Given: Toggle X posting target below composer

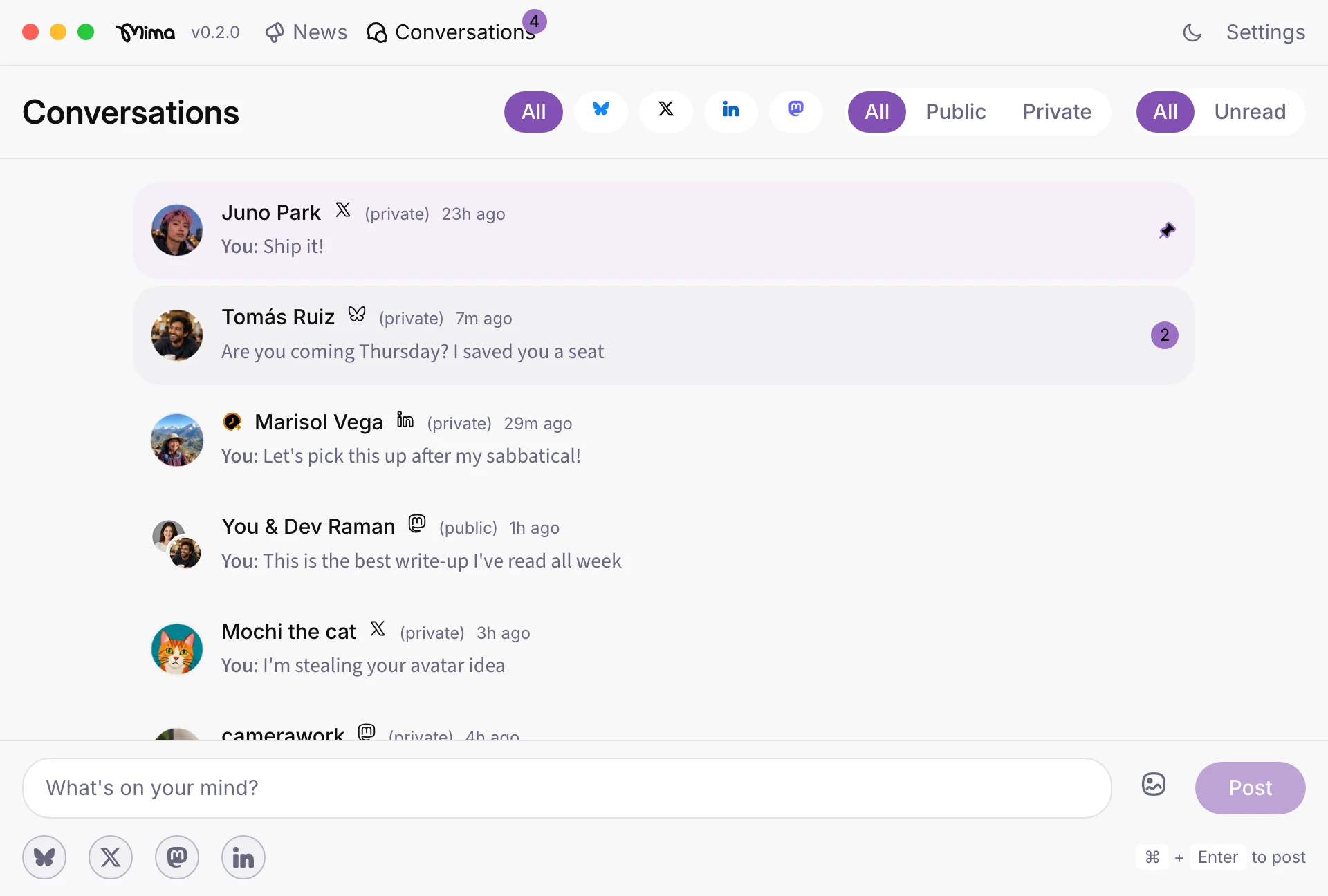Looking at the screenshot, I should (x=111, y=857).
